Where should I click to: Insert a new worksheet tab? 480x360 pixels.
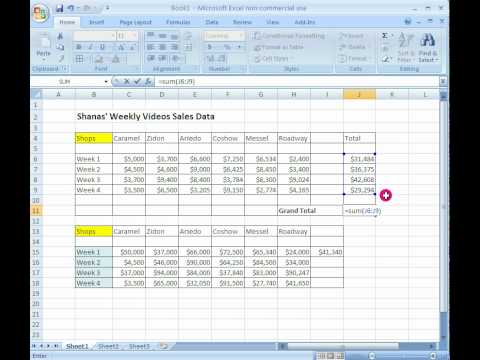[x=164, y=346]
